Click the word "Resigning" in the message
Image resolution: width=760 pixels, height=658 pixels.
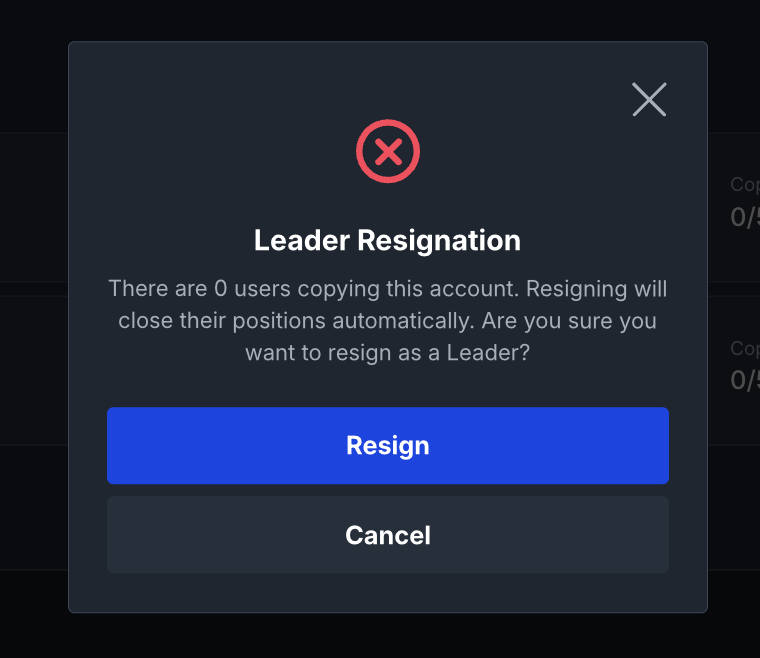pos(573,289)
